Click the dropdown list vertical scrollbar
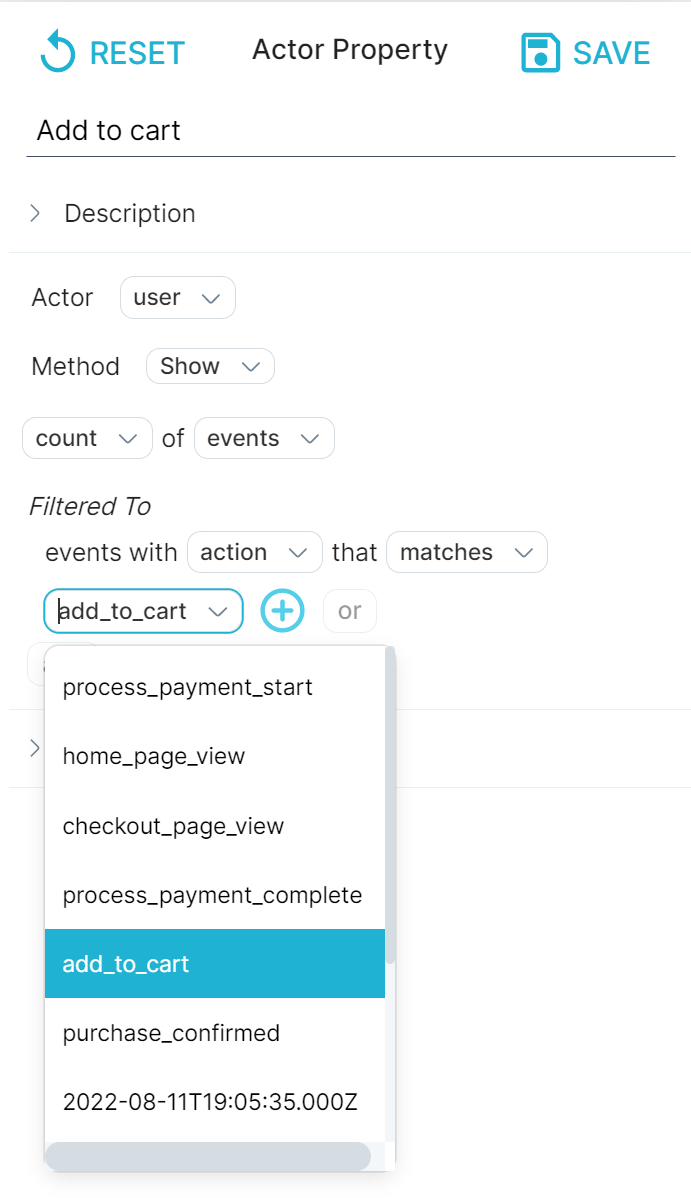Screen dimensions: 691x1198 390,805
